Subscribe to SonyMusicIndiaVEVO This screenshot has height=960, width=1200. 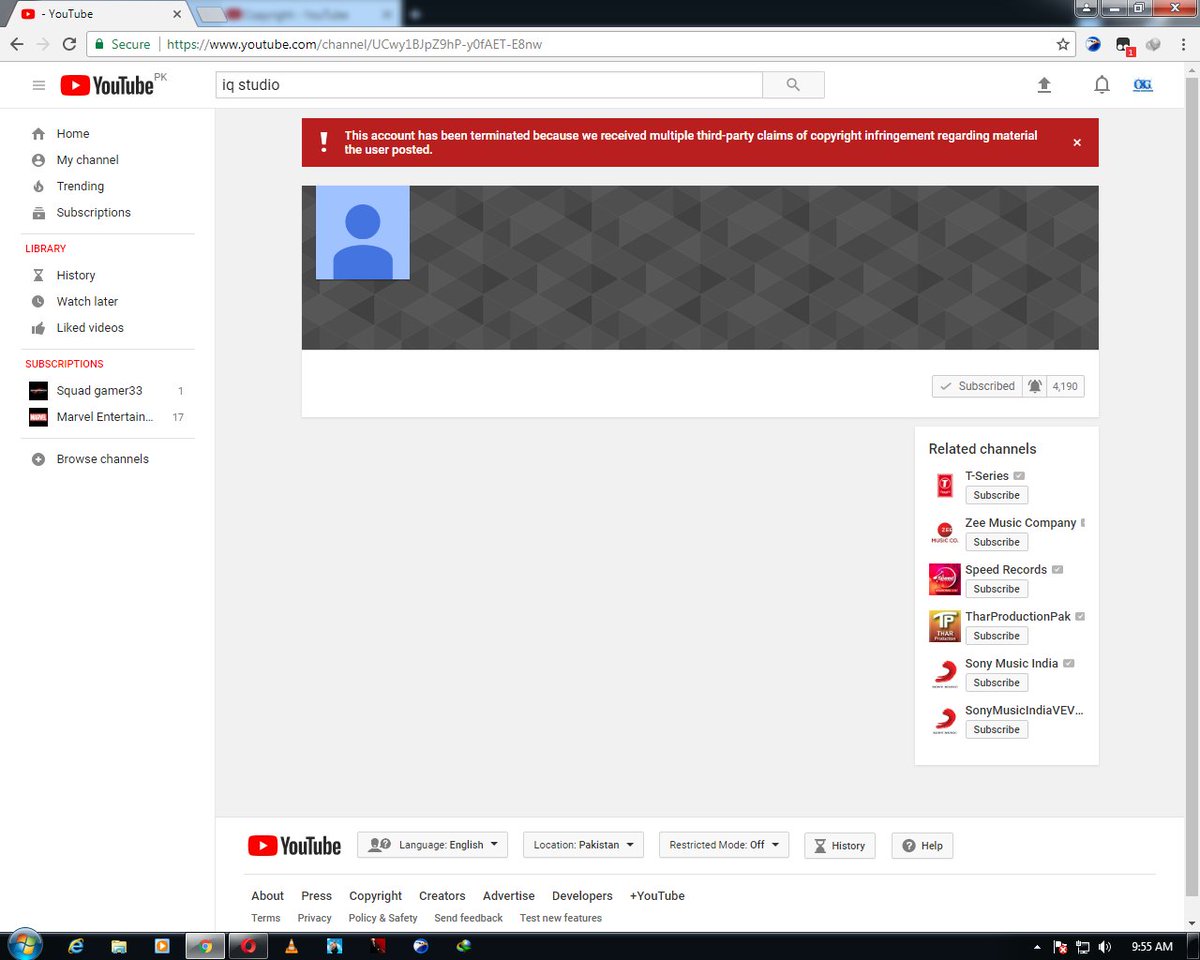click(996, 730)
